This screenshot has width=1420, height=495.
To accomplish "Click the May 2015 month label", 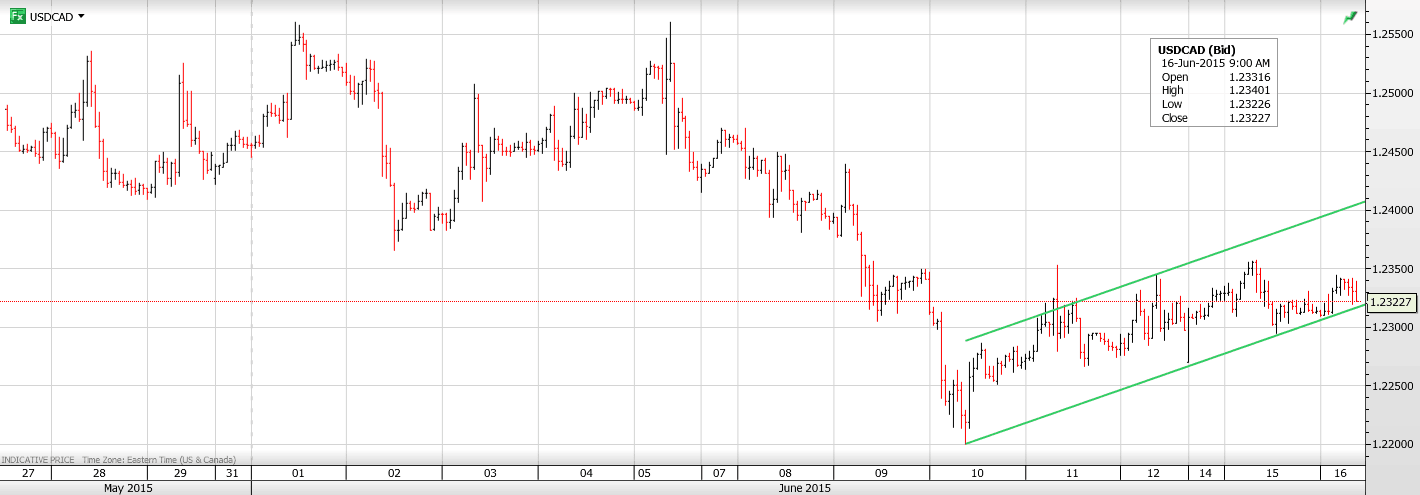I will coord(126,488).
